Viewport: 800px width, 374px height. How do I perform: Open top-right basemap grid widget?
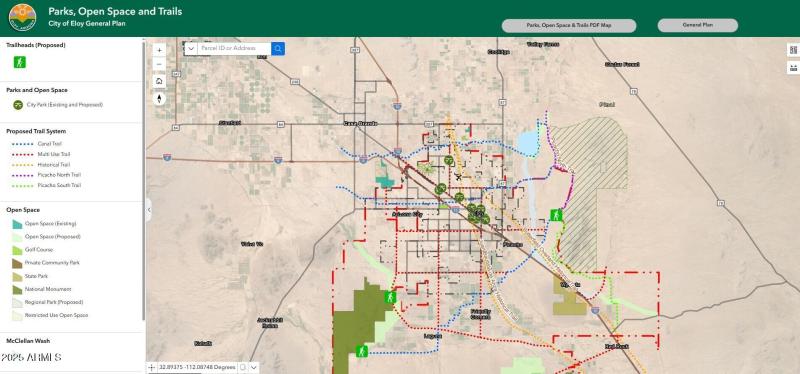click(x=793, y=49)
